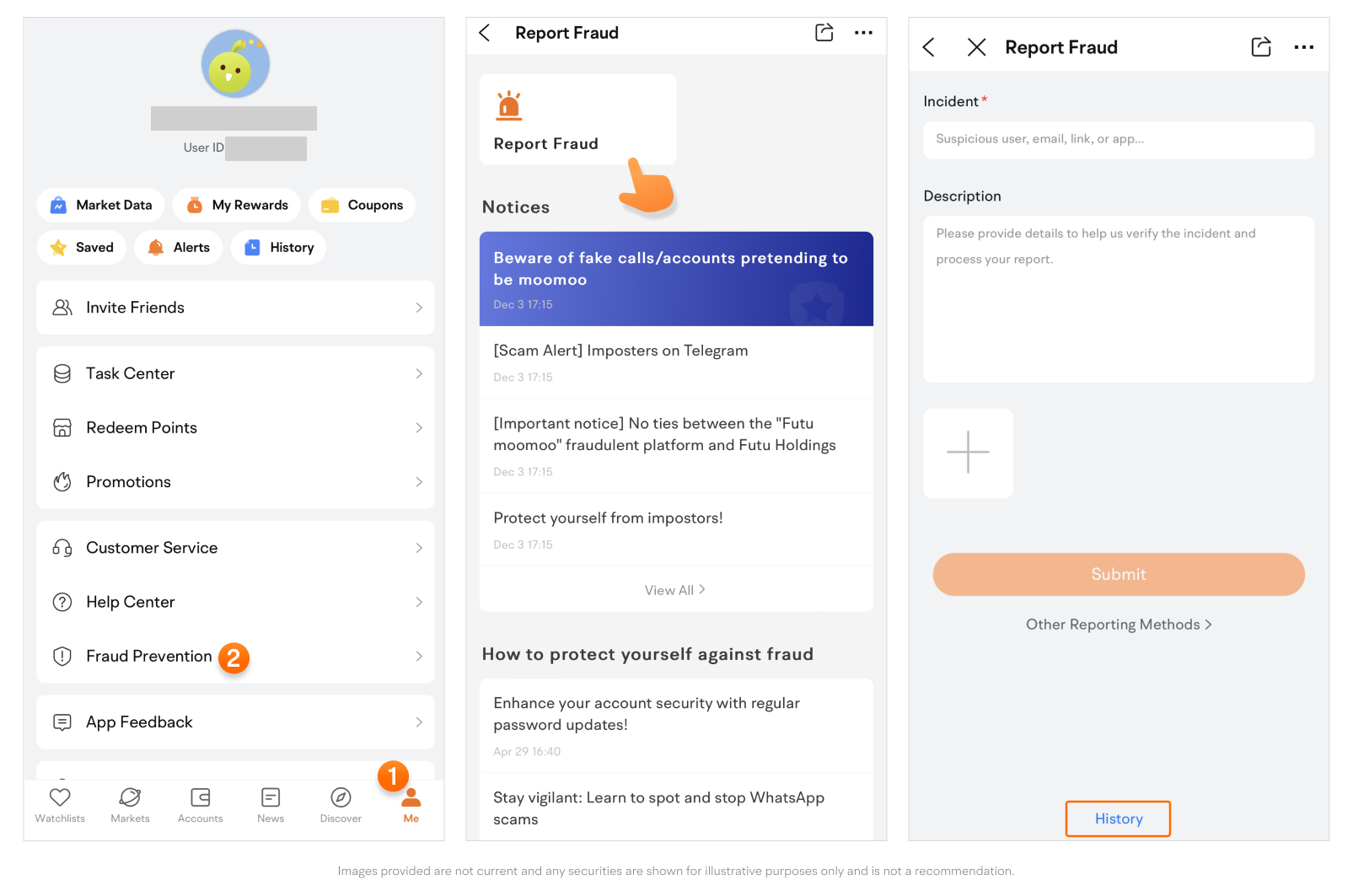
Task: Expand View All notices
Action: point(675,590)
